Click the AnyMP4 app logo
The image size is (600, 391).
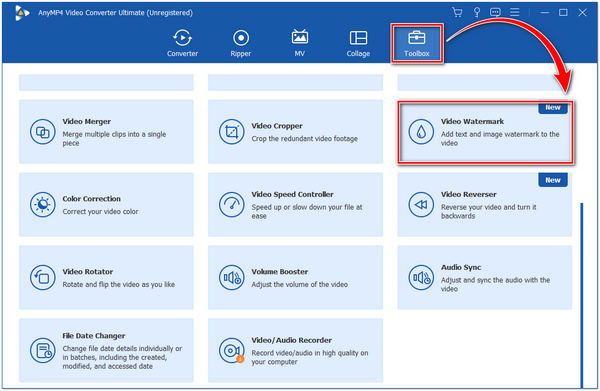[22, 13]
